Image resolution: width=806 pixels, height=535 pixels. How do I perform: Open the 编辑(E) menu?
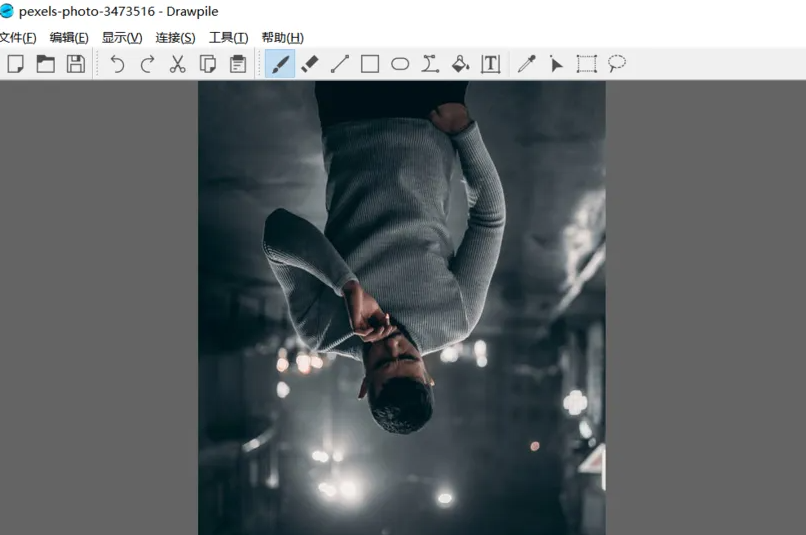69,37
